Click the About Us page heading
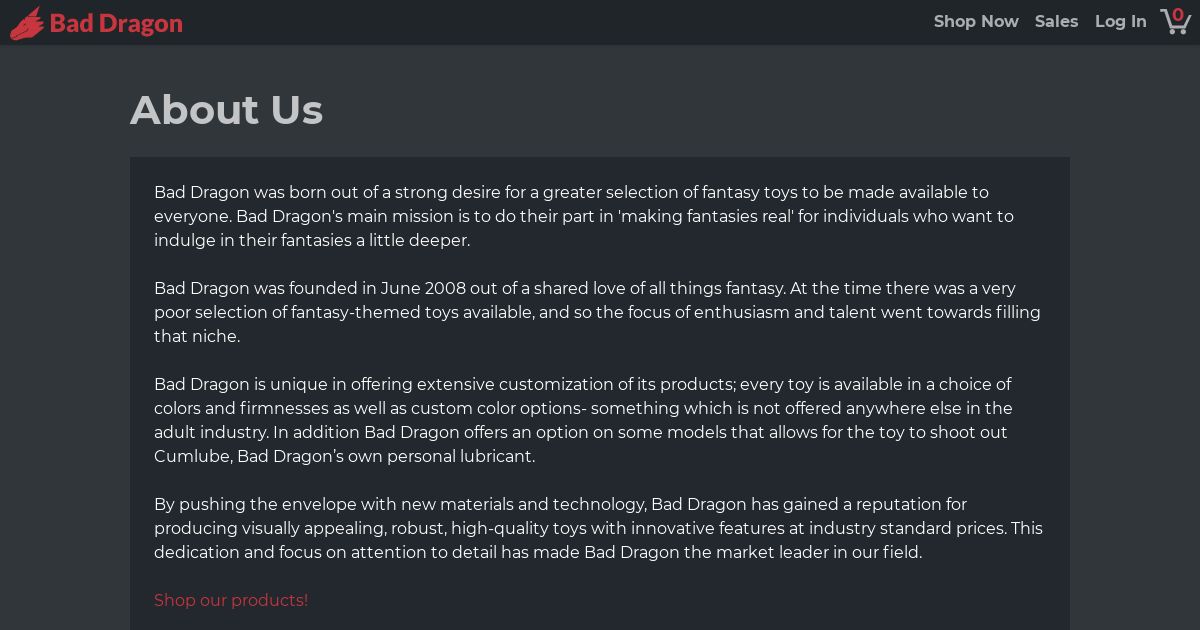This screenshot has width=1200, height=630. click(226, 110)
